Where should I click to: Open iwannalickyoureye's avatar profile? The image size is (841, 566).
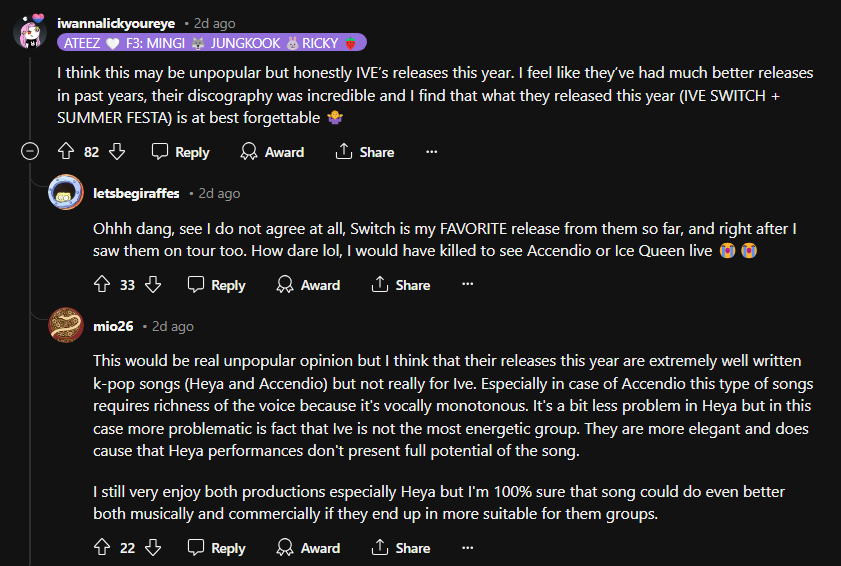[x=30, y=30]
